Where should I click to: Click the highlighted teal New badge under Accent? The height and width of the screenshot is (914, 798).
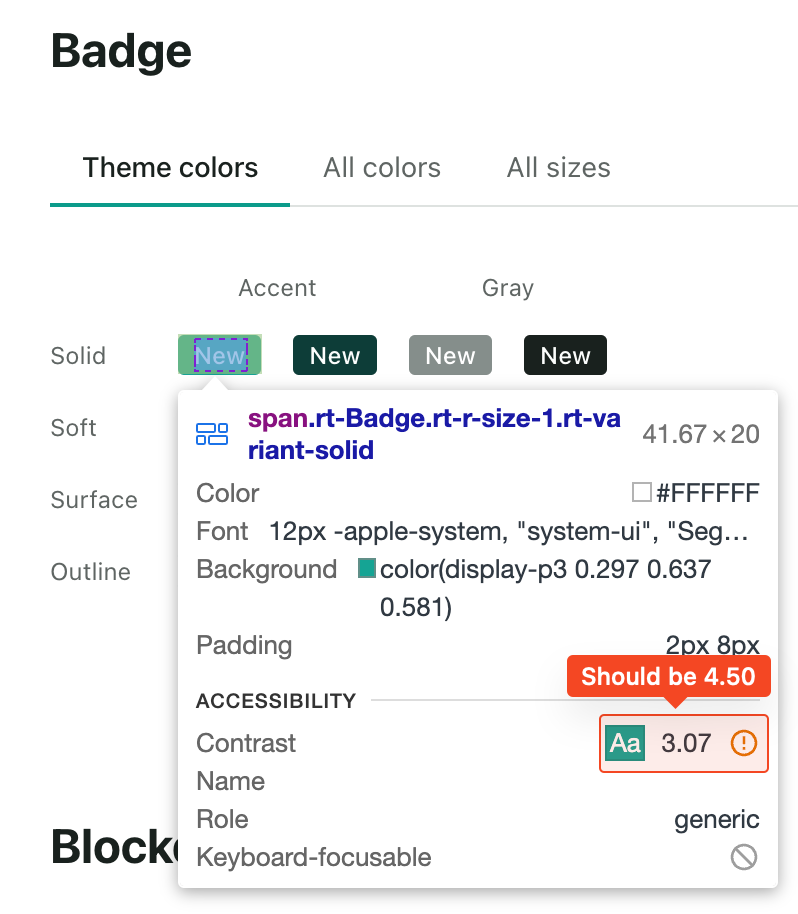[219, 355]
